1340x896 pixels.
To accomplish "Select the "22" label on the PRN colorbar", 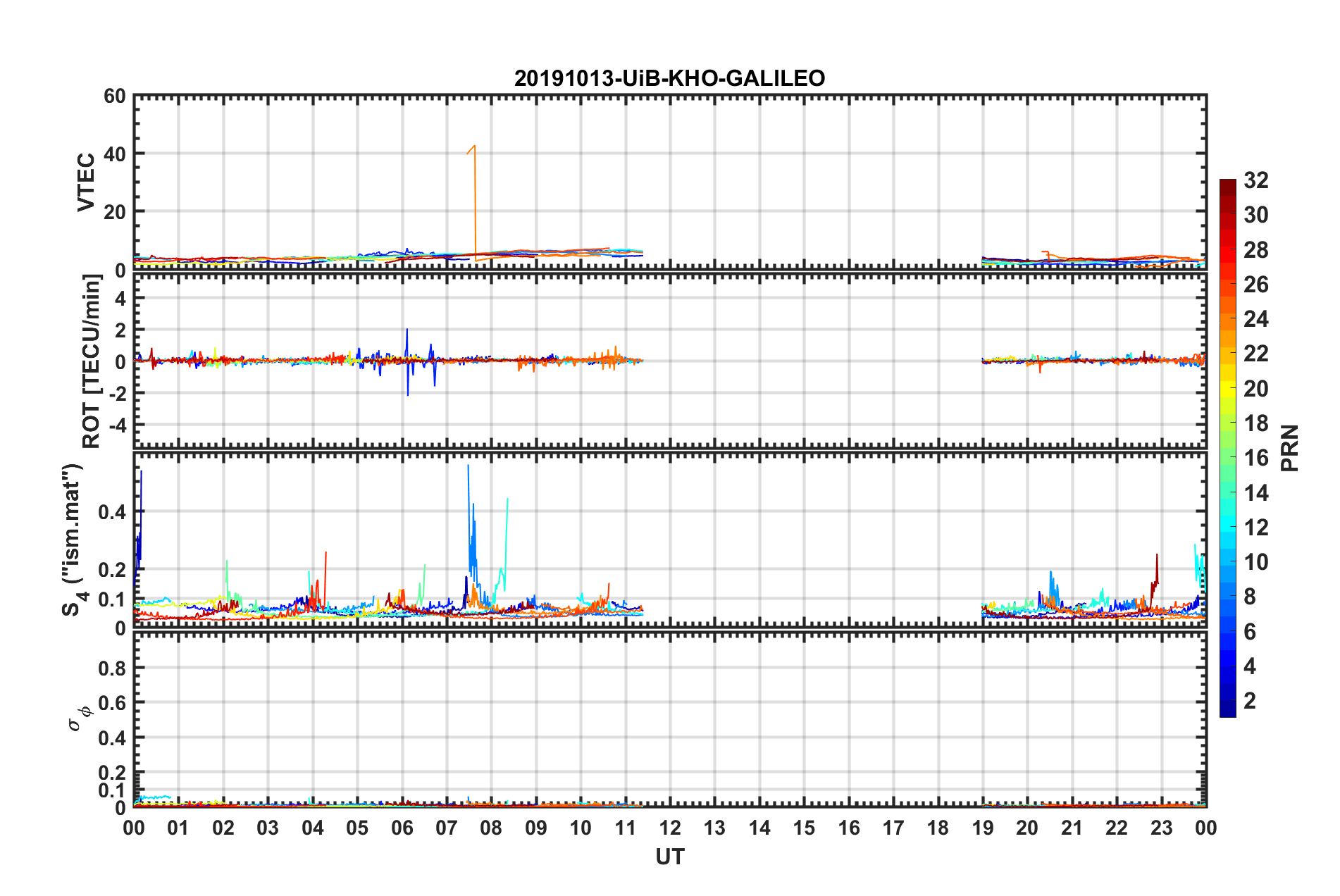I will pyautogui.click(x=1256, y=354).
